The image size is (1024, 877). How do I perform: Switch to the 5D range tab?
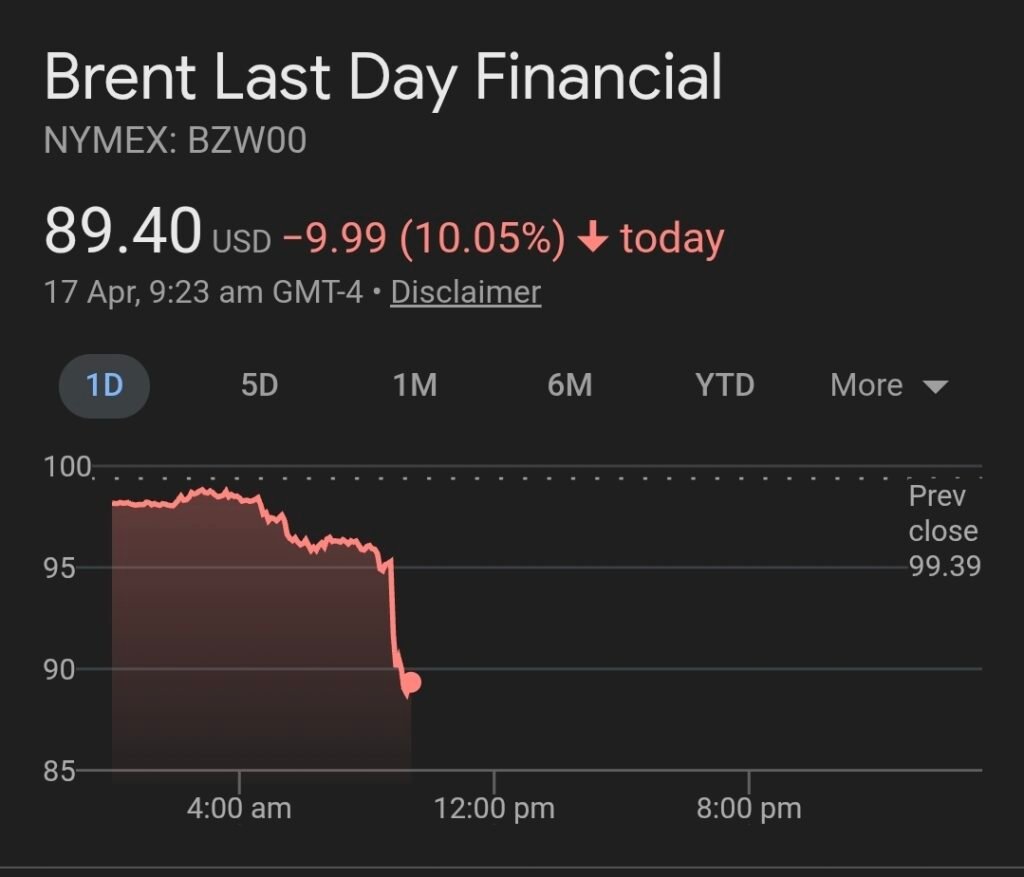(x=259, y=385)
